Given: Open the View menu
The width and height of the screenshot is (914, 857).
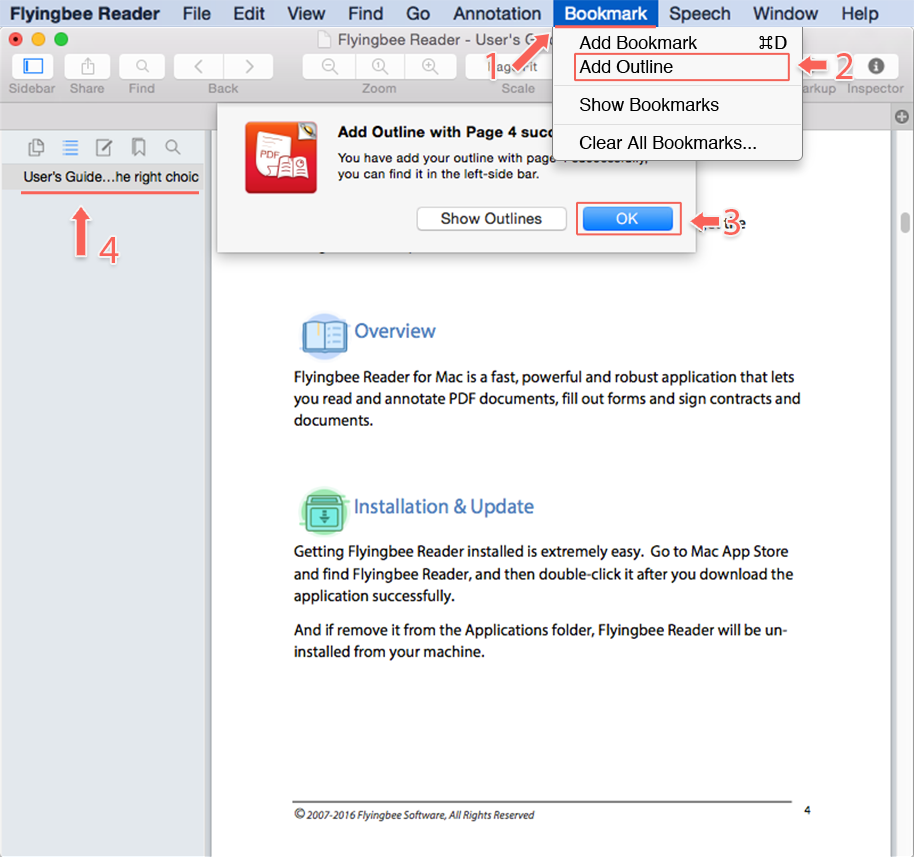Looking at the screenshot, I should [x=306, y=13].
